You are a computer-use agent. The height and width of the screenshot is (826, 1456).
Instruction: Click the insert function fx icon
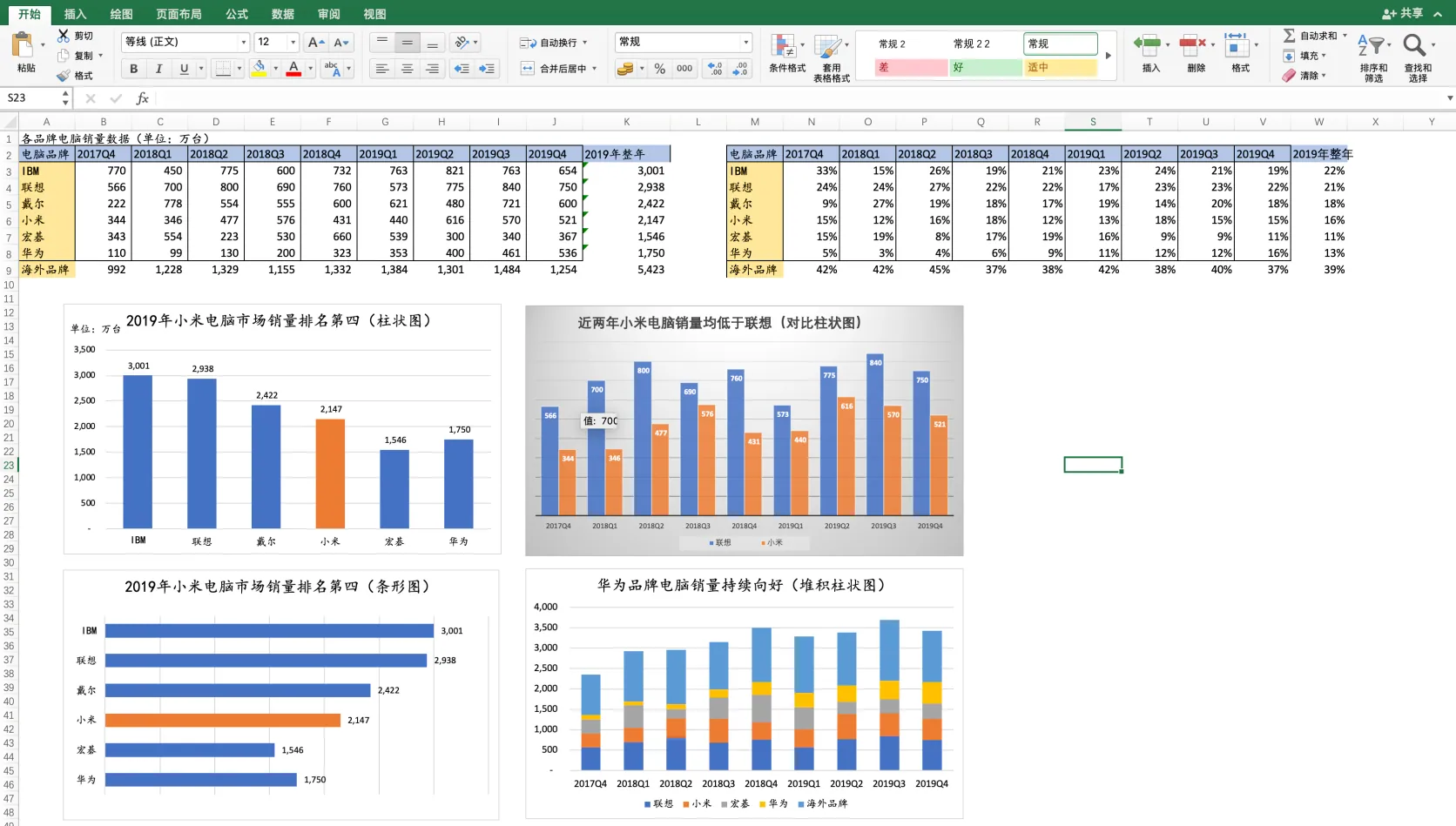tap(142, 98)
